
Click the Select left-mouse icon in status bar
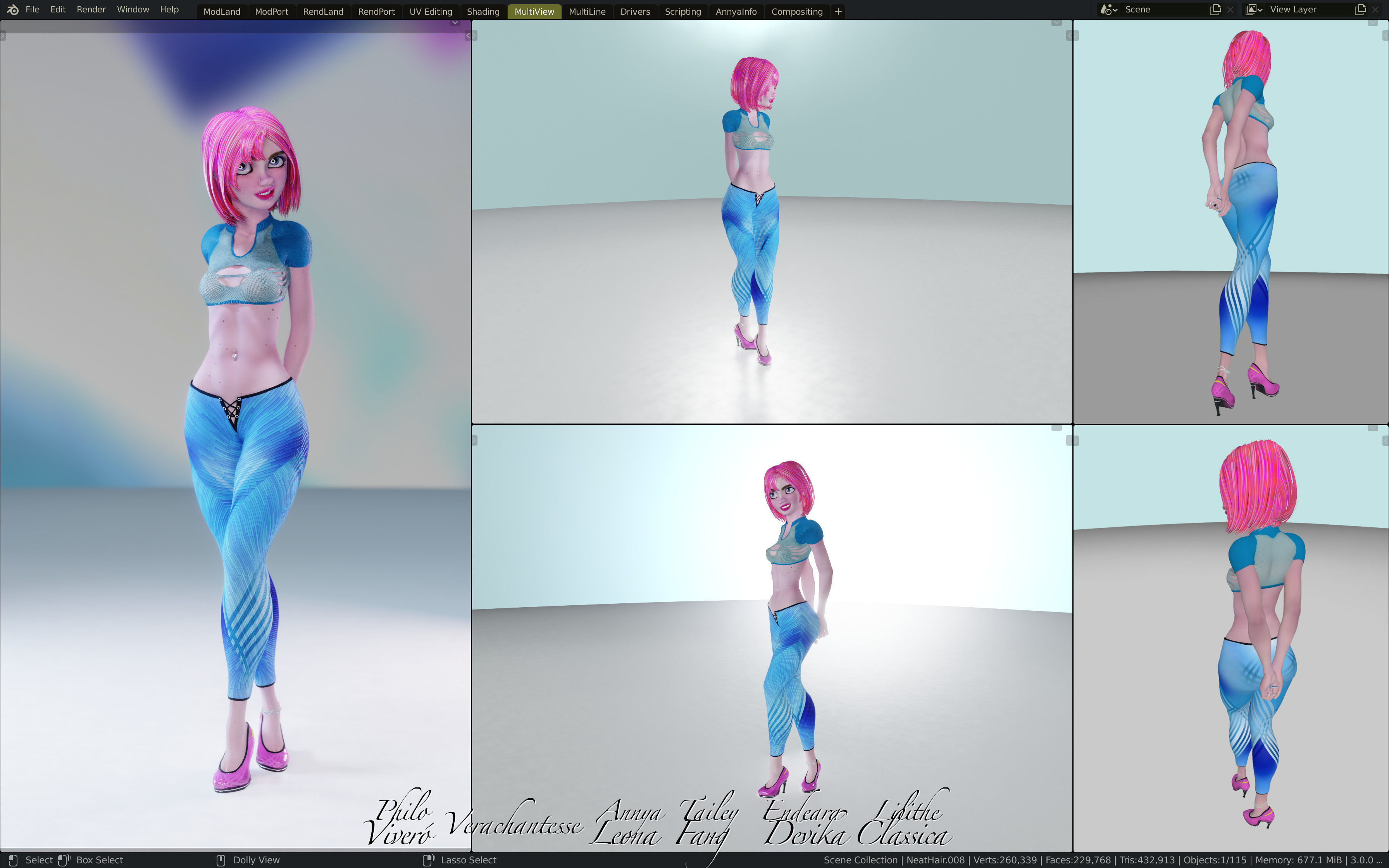point(13,860)
